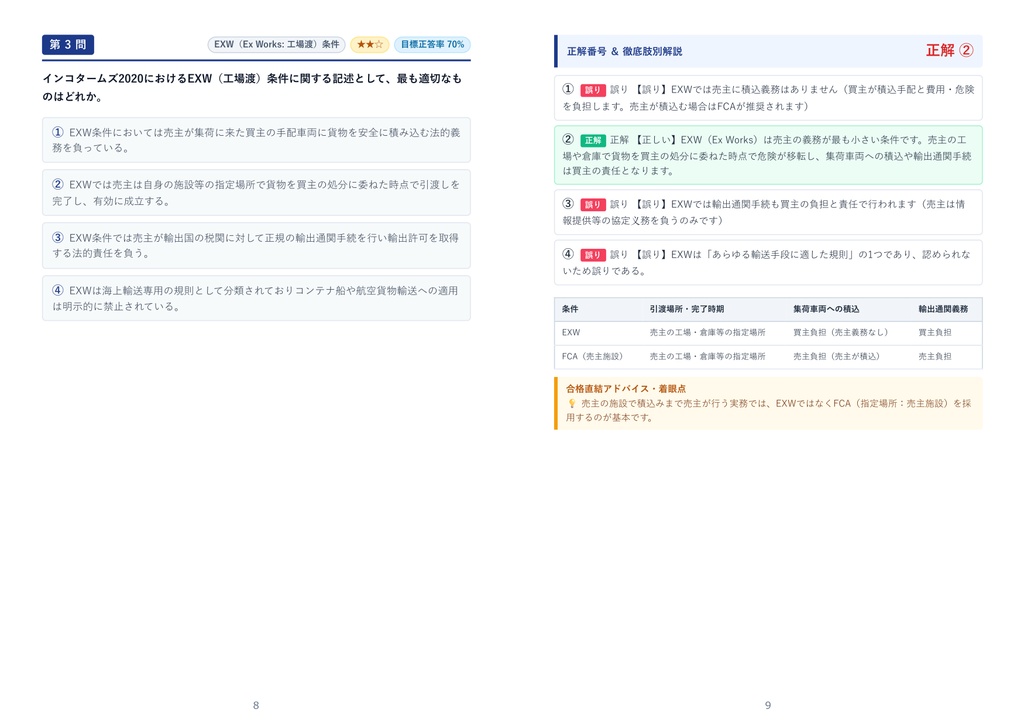Click the green 正解 badge in explanation ②

(592, 140)
